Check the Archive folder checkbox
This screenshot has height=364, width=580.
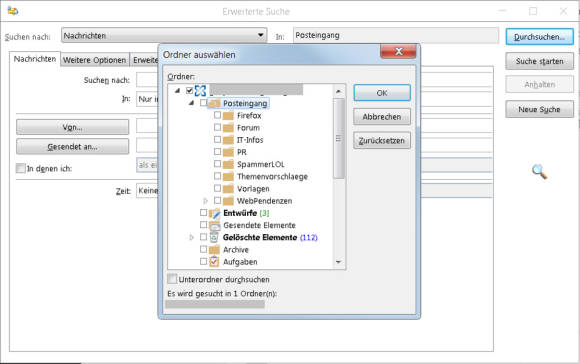203,249
